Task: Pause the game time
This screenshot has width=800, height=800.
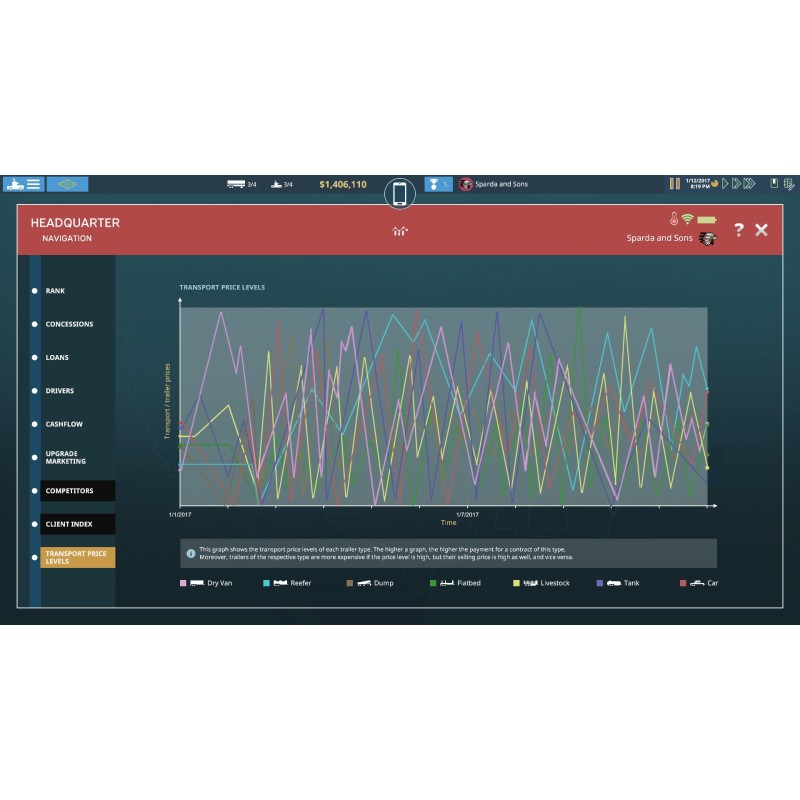Action: [x=675, y=184]
